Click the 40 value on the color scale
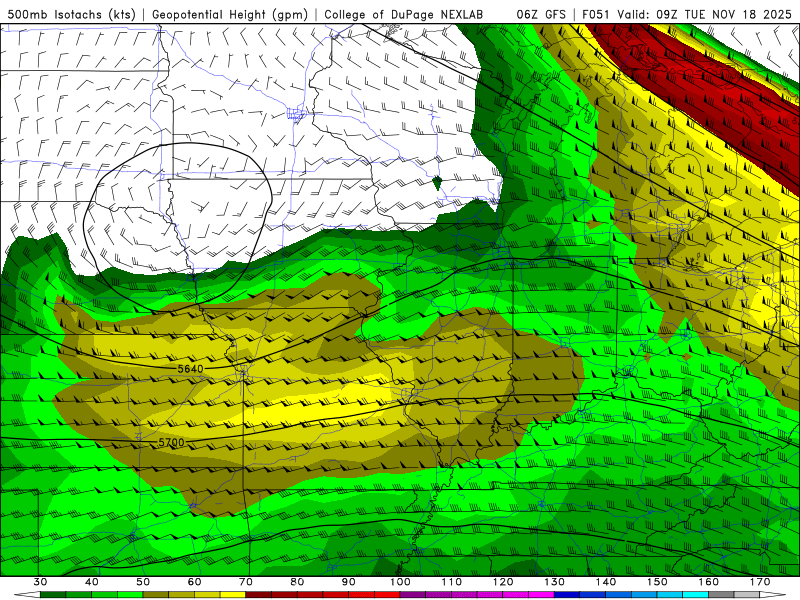The width and height of the screenshot is (800, 600). [x=91, y=582]
